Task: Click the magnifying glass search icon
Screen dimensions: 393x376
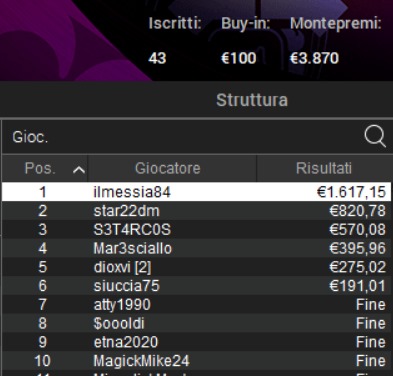Action: [375, 136]
